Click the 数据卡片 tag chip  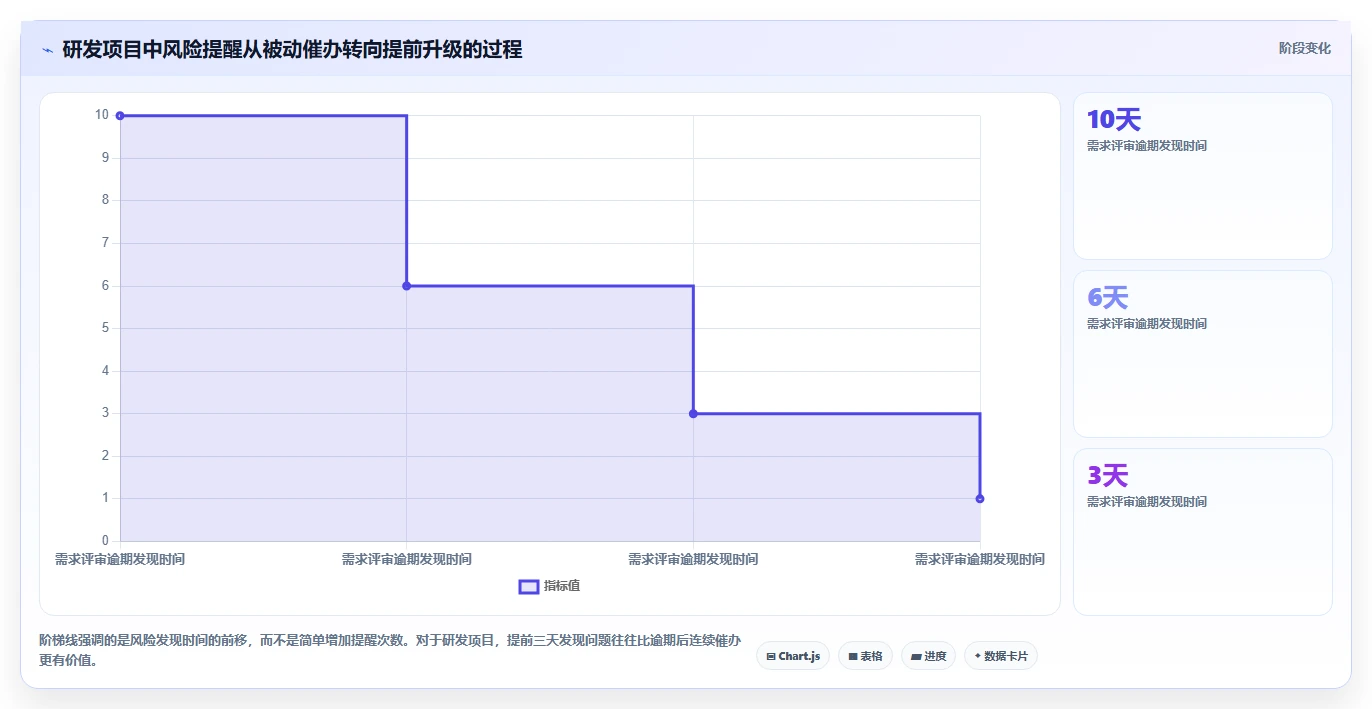pyautogui.click(x=1001, y=656)
